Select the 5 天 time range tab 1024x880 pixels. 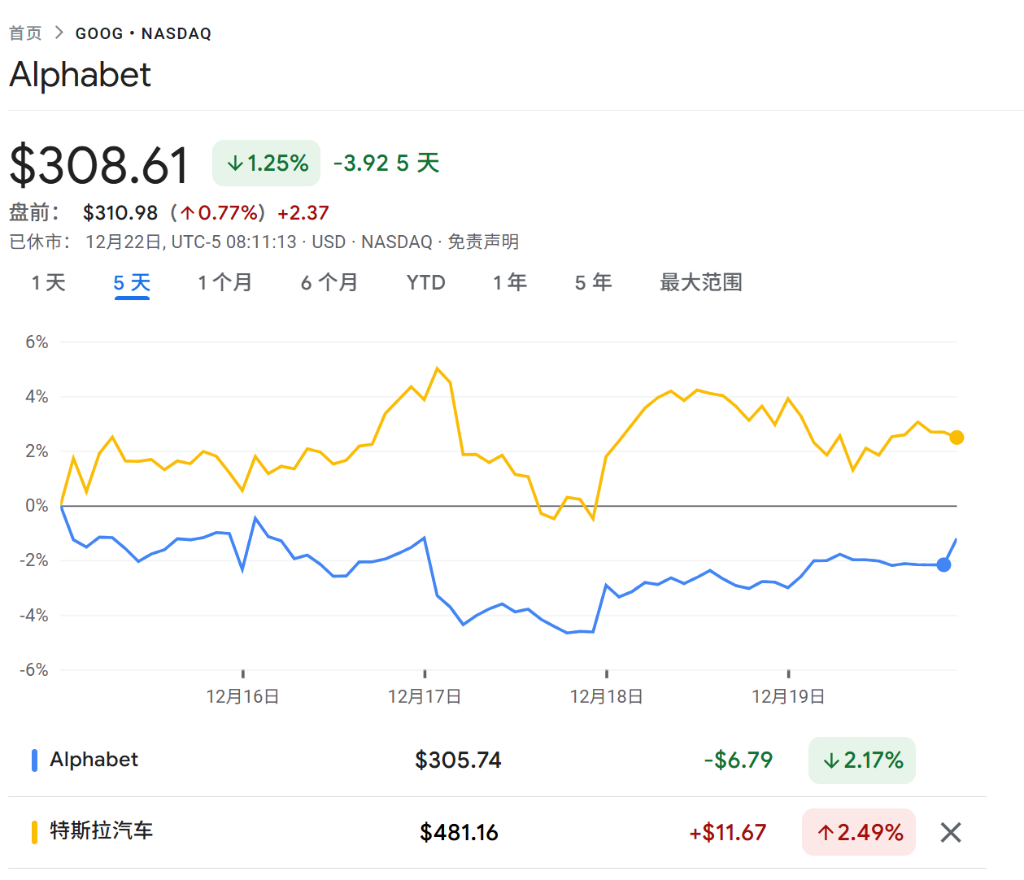[132, 283]
